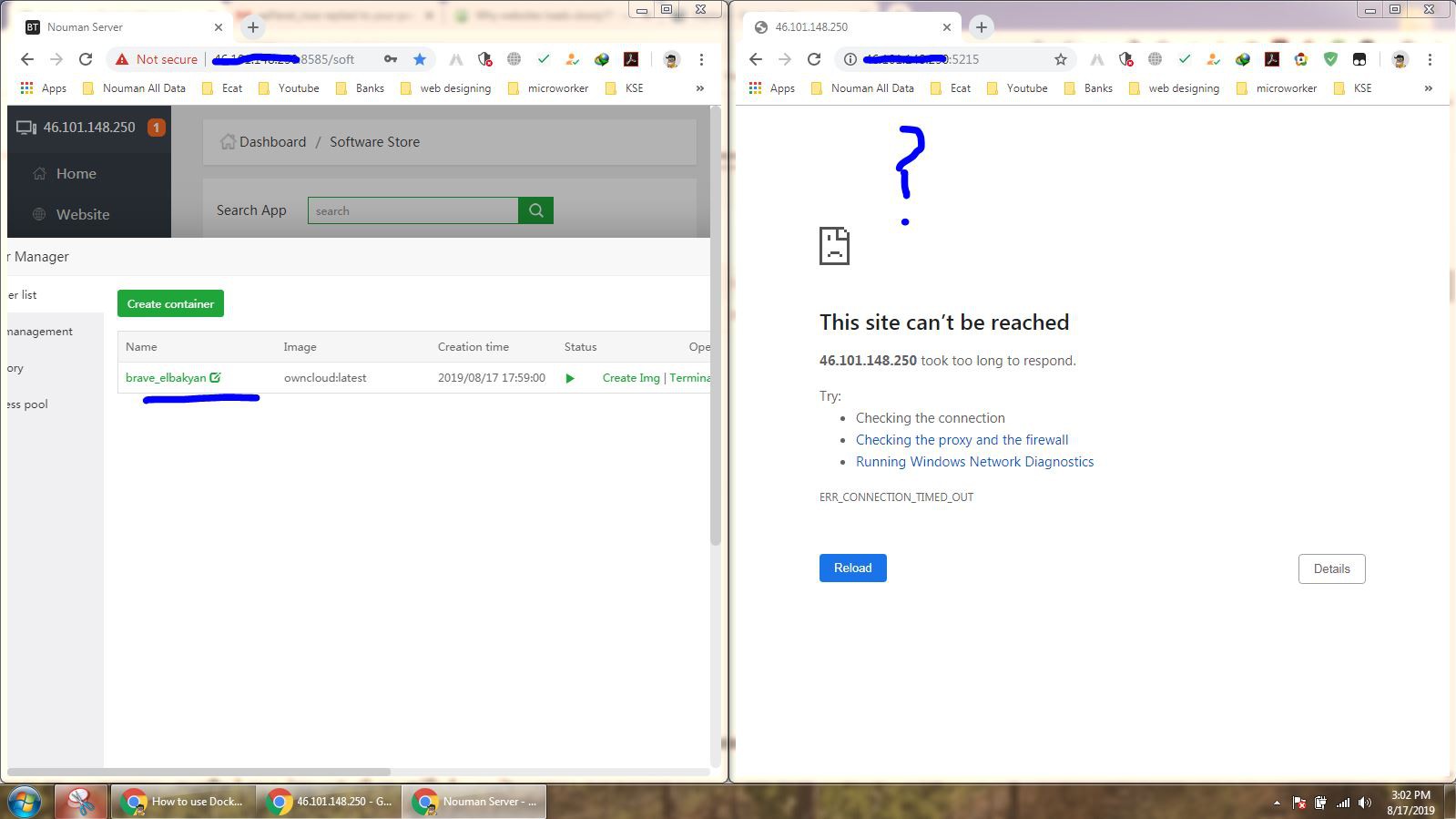Viewport: 1456px width, 819px height.
Task: Click the blue Reload button on error page
Action: click(853, 568)
